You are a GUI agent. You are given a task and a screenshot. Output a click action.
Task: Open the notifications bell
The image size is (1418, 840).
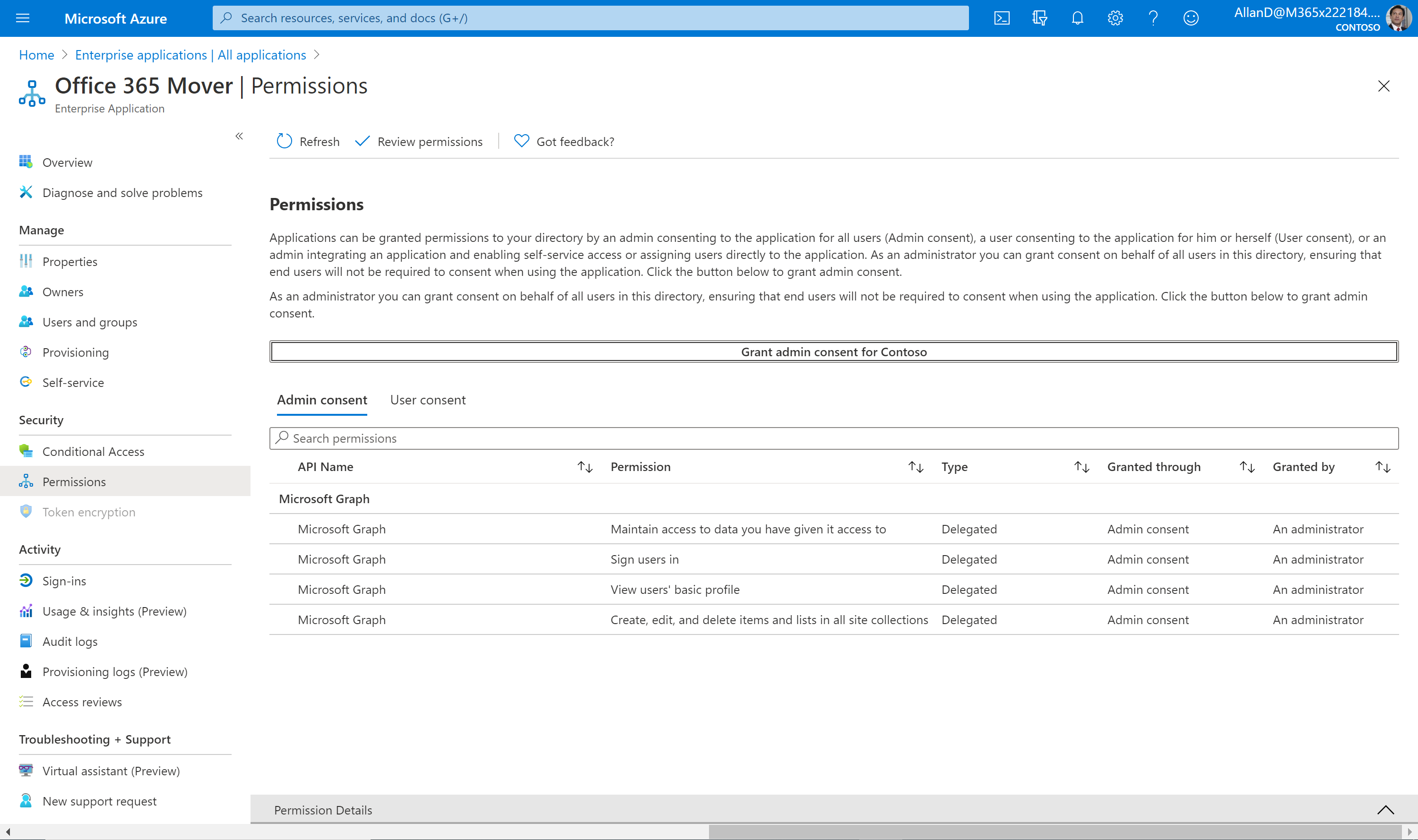tap(1077, 17)
